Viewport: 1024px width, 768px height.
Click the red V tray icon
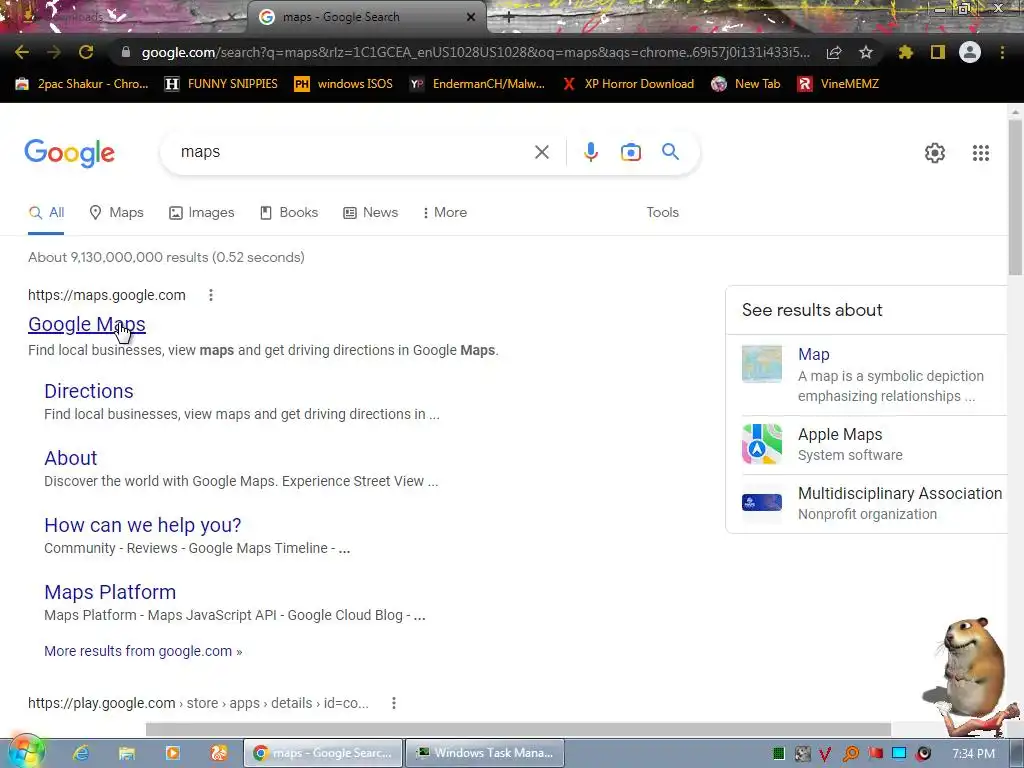pos(825,754)
